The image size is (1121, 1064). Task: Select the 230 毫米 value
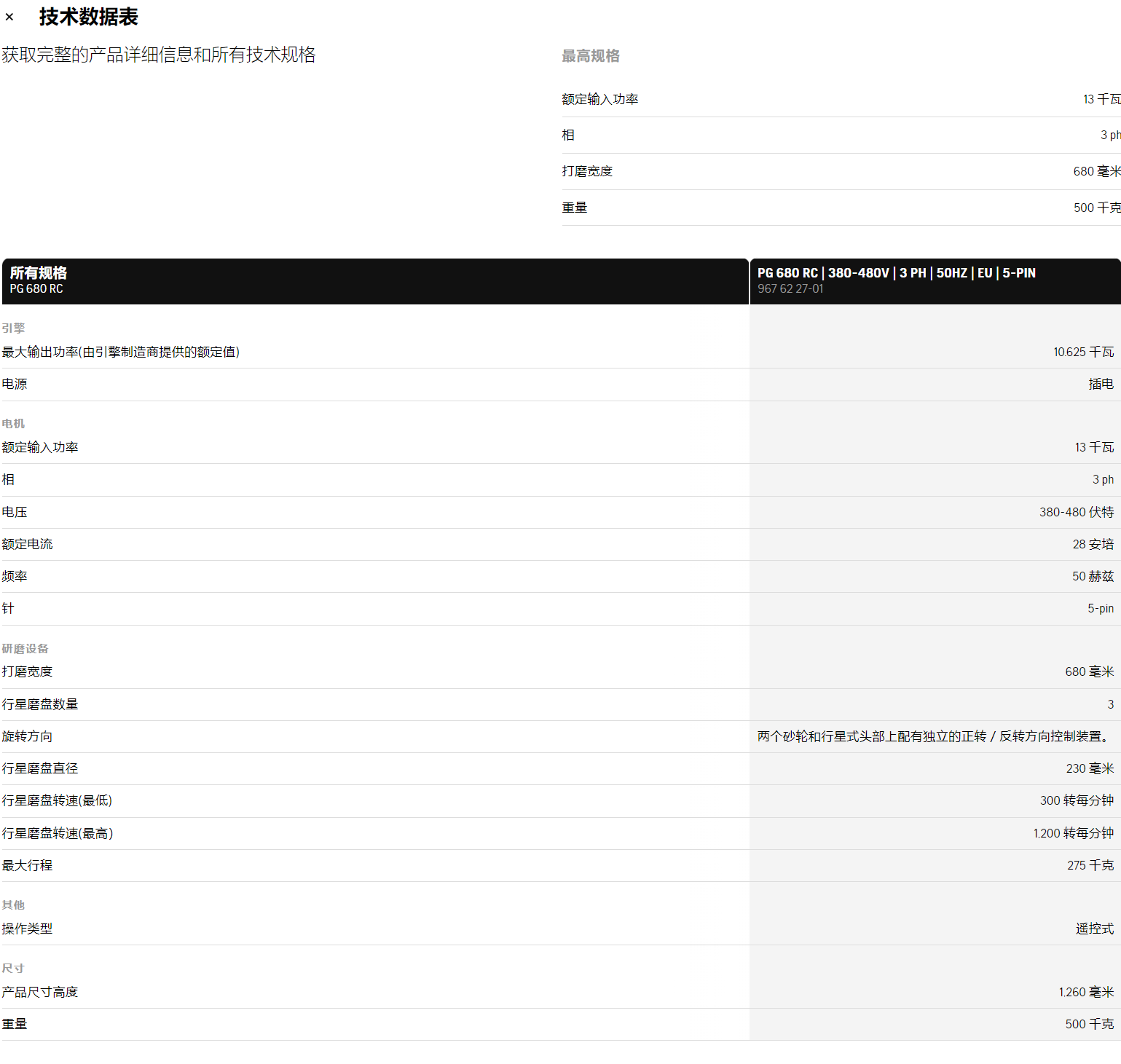pyautogui.click(x=1090, y=769)
